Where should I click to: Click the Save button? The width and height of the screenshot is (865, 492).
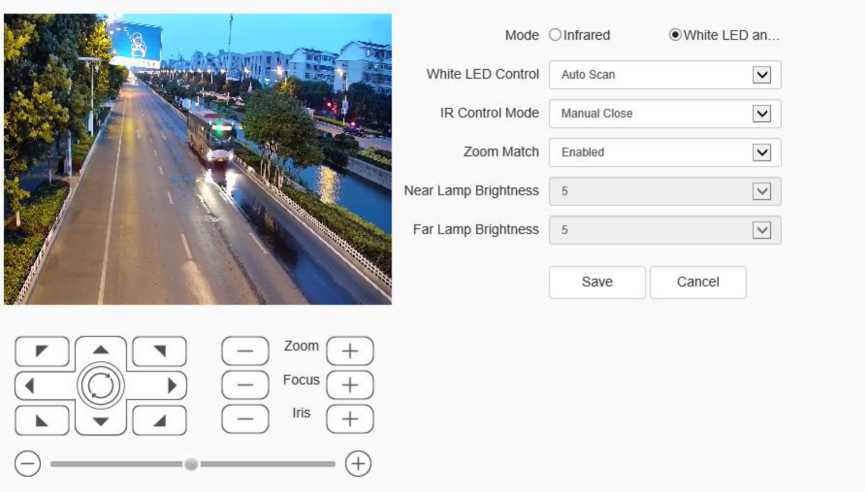click(597, 282)
